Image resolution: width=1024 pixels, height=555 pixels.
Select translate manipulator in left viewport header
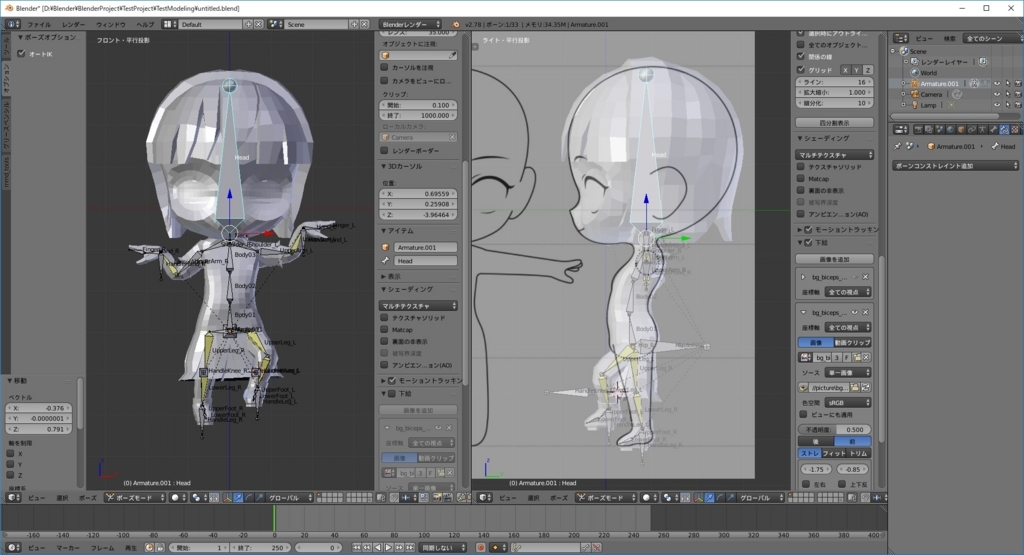pos(238,498)
